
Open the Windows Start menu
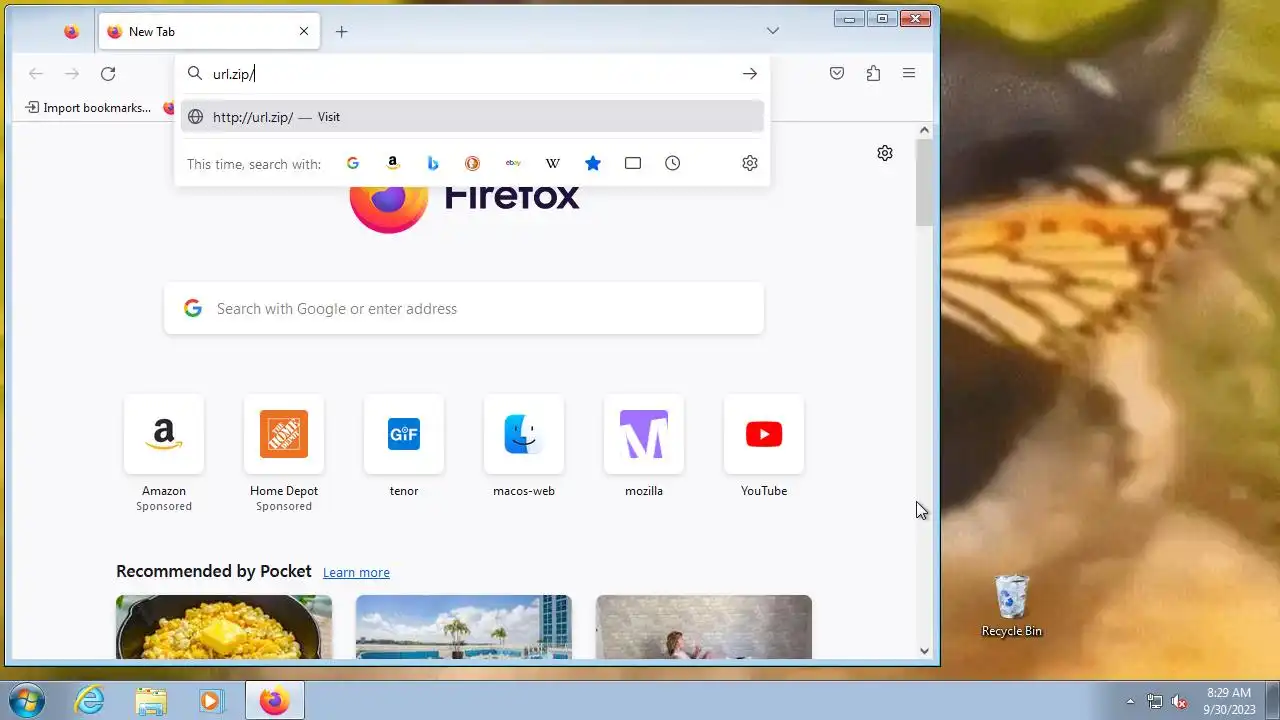click(26, 700)
